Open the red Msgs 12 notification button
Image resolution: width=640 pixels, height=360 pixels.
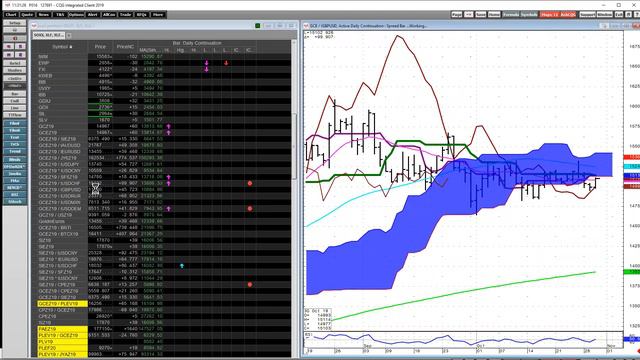click(x=549, y=15)
